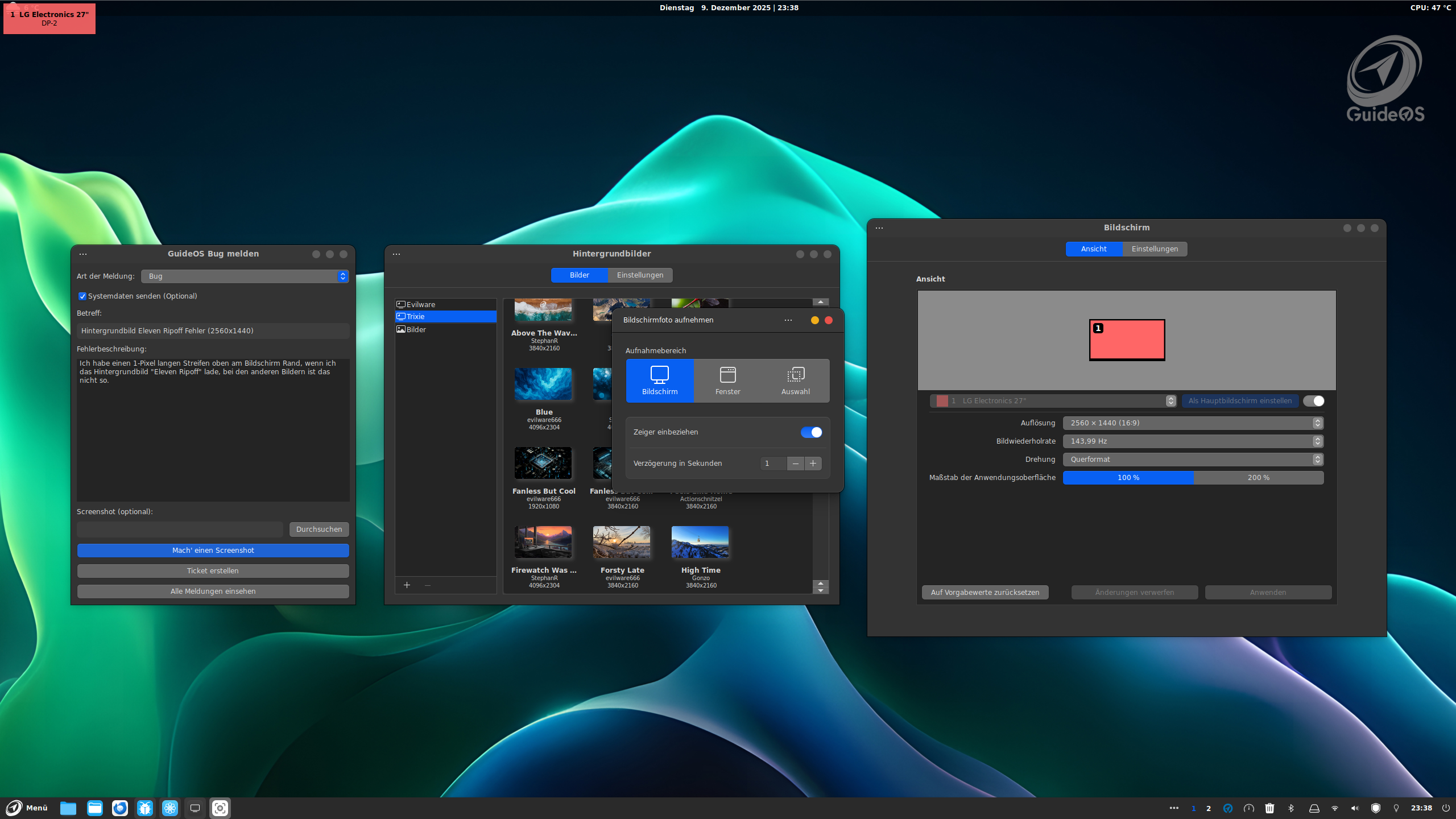1456x819 pixels.
Task: Expand the Bildwiederholrate dropdown
Action: coord(1193,441)
